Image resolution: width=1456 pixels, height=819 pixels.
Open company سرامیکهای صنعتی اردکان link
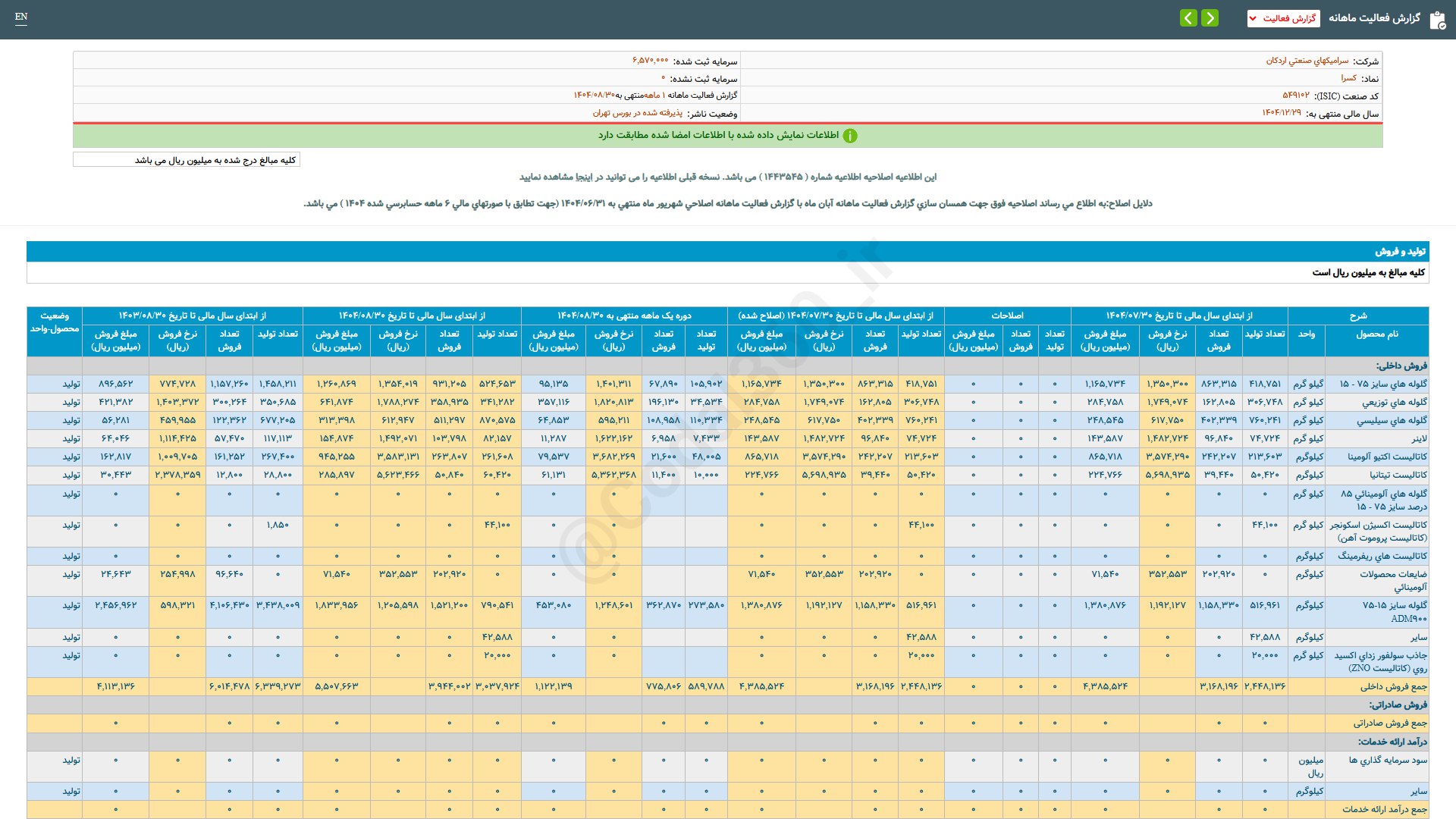1307,61
